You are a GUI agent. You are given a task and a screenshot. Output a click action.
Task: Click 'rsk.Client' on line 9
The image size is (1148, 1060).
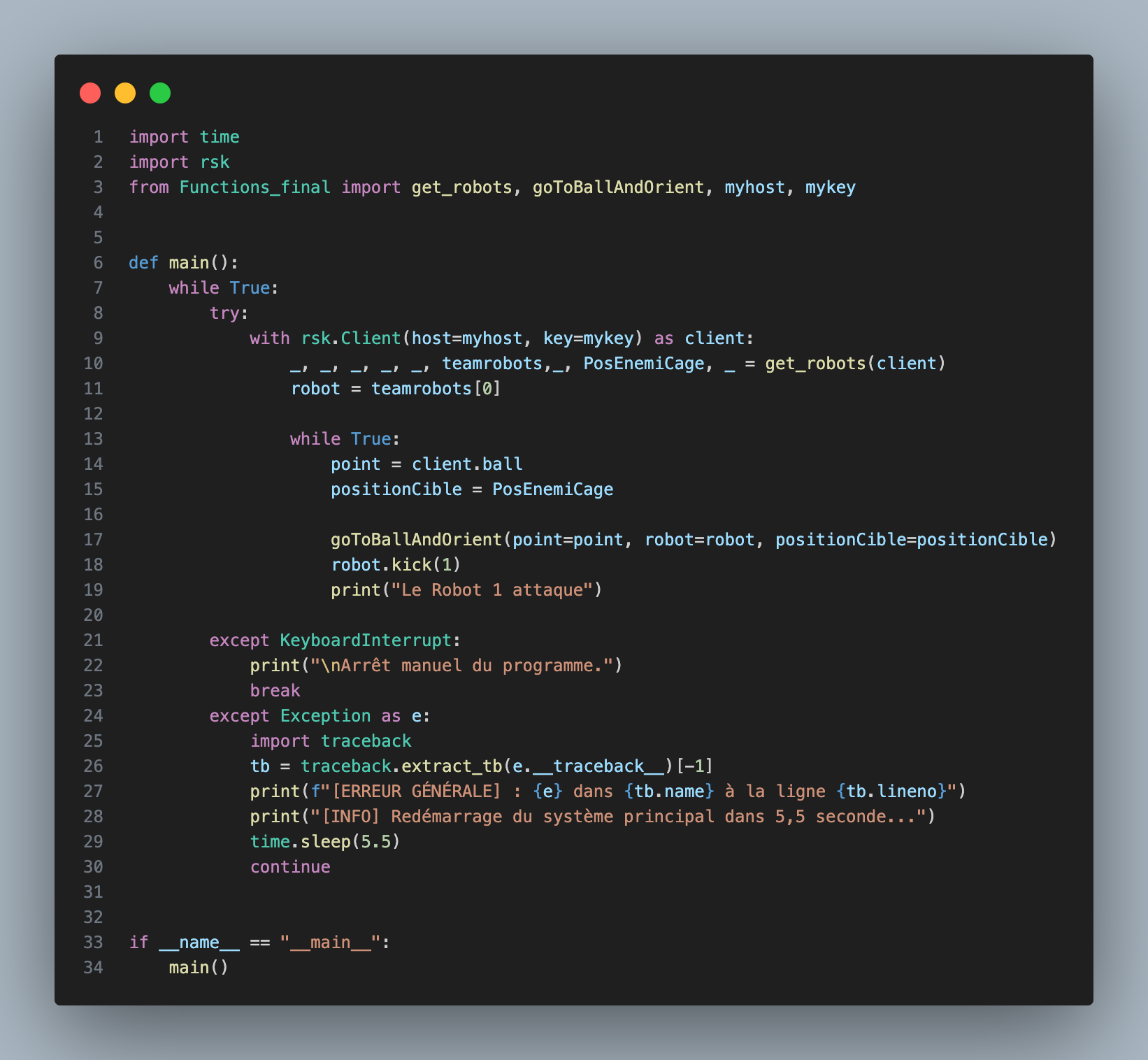(351, 338)
